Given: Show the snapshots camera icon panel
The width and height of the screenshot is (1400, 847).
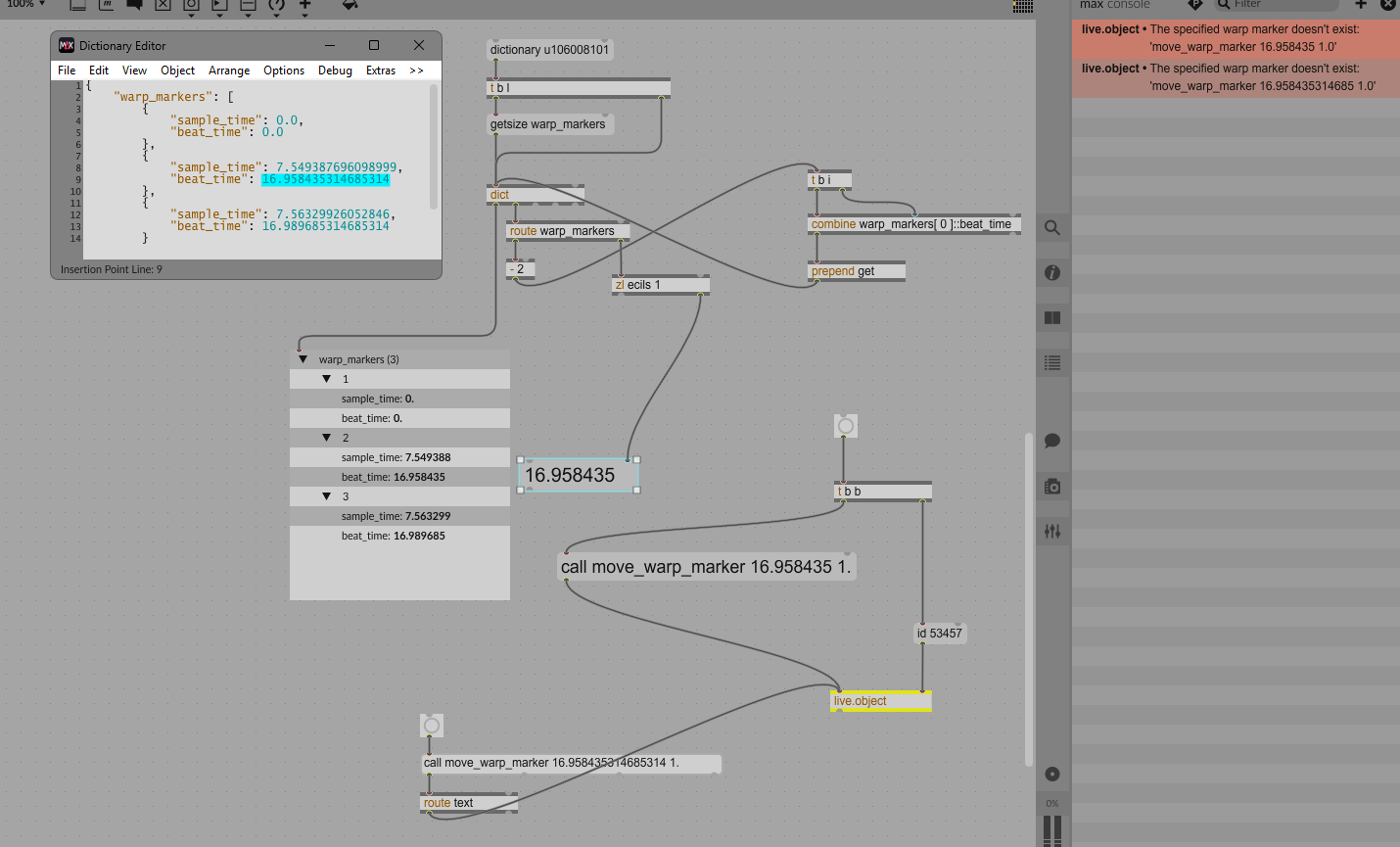Looking at the screenshot, I should tap(1052, 487).
